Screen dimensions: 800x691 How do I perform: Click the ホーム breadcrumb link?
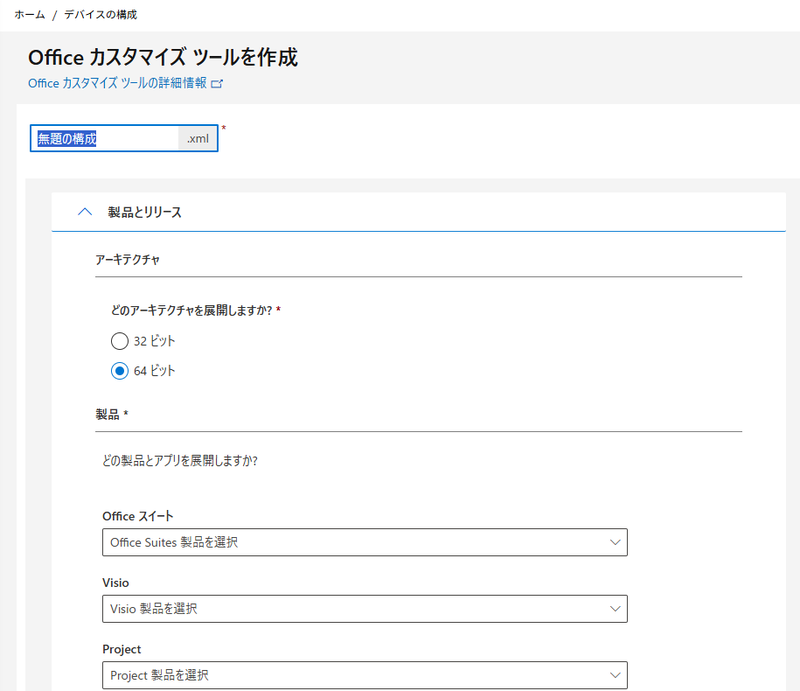click(x=30, y=14)
